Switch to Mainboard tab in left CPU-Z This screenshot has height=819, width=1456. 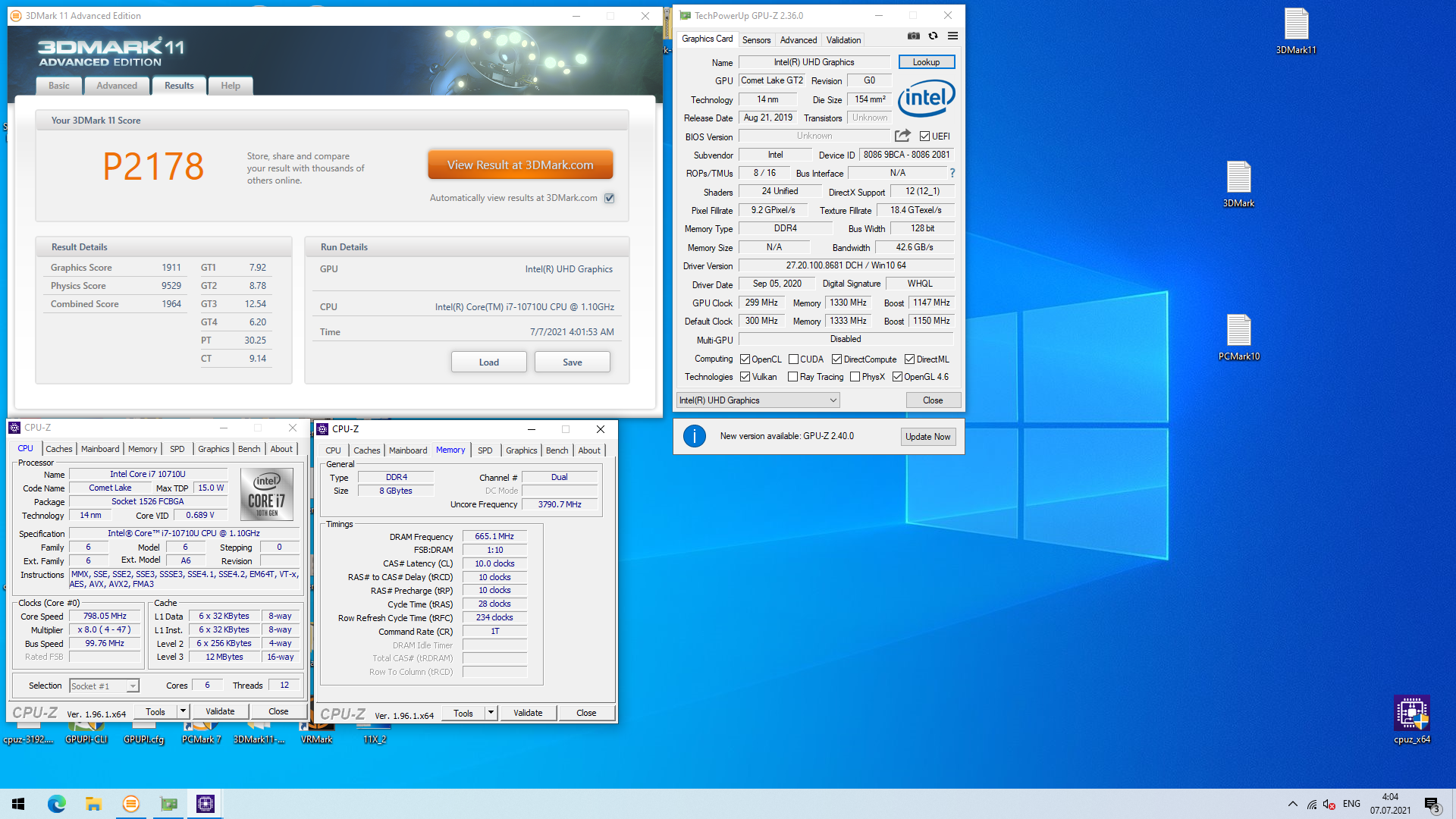tap(100, 449)
